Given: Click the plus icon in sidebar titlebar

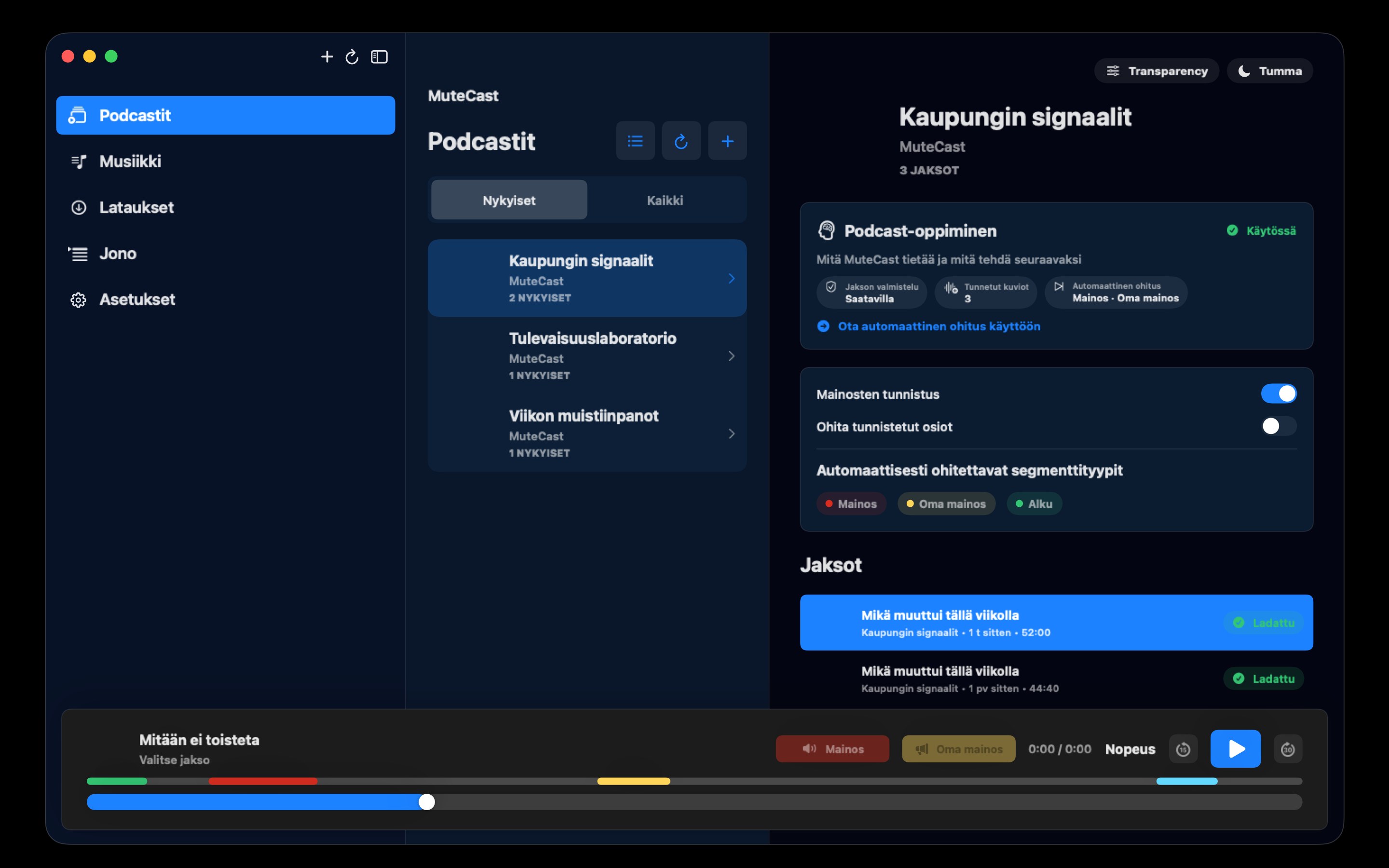Looking at the screenshot, I should pyautogui.click(x=327, y=57).
